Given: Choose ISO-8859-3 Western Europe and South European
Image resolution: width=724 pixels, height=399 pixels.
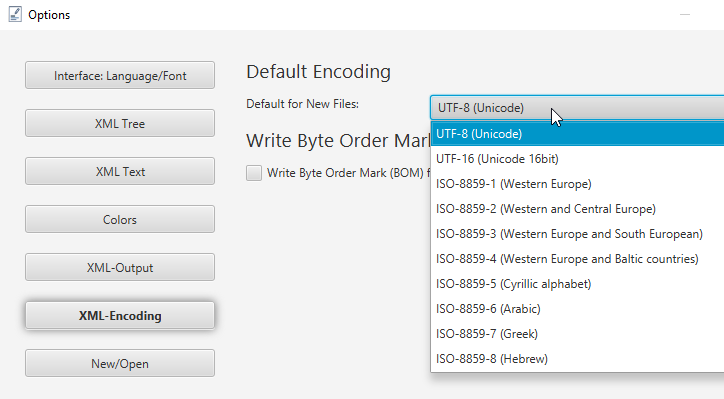Looking at the screenshot, I should pos(577,234).
